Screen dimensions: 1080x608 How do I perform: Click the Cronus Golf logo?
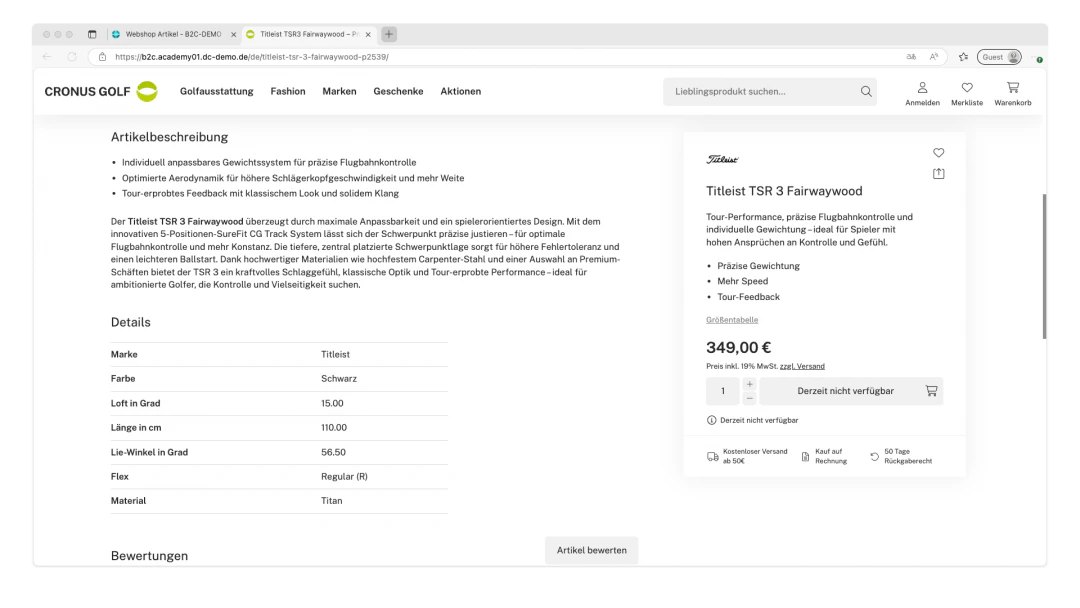pos(101,91)
